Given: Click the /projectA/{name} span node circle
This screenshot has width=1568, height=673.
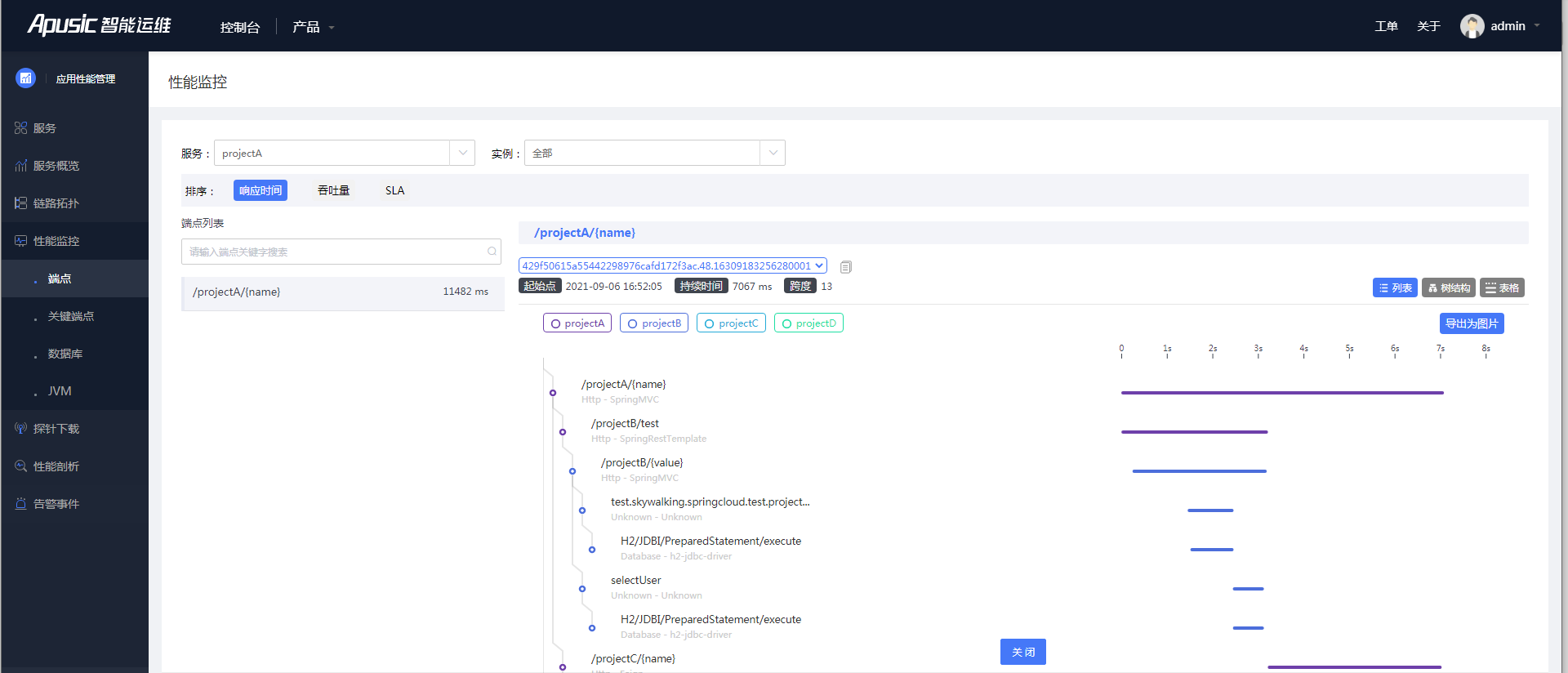Looking at the screenshot, I should click(553, 393).
